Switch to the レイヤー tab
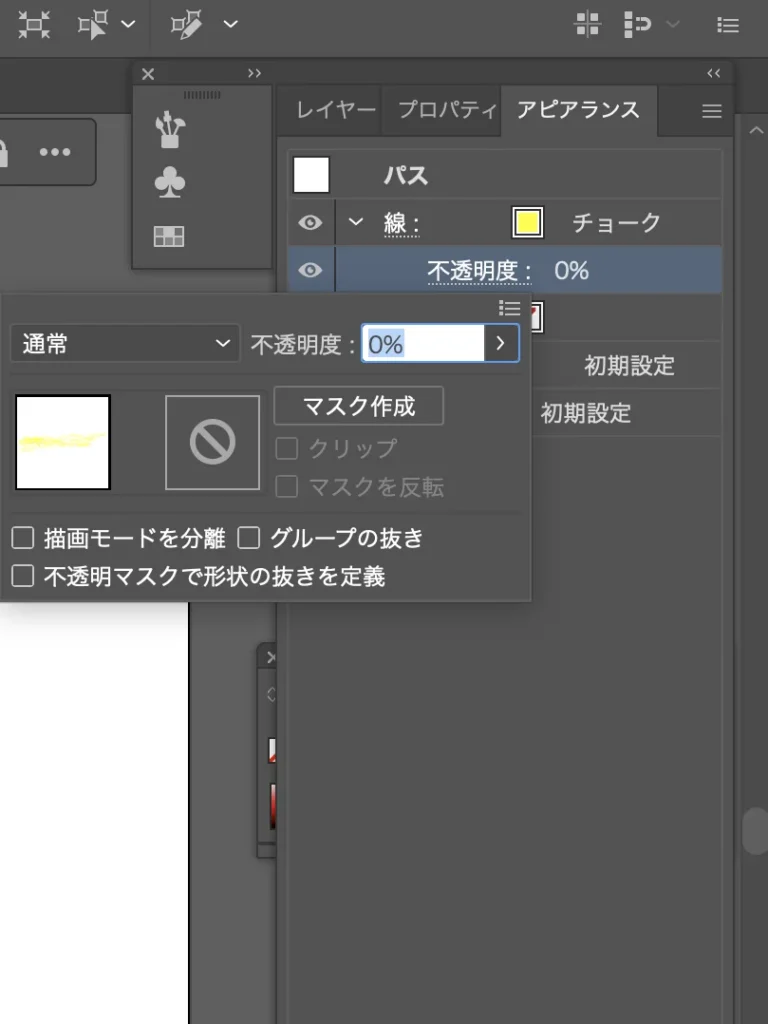The width and height of the screenshot is (768, 1024). point(336,110)
